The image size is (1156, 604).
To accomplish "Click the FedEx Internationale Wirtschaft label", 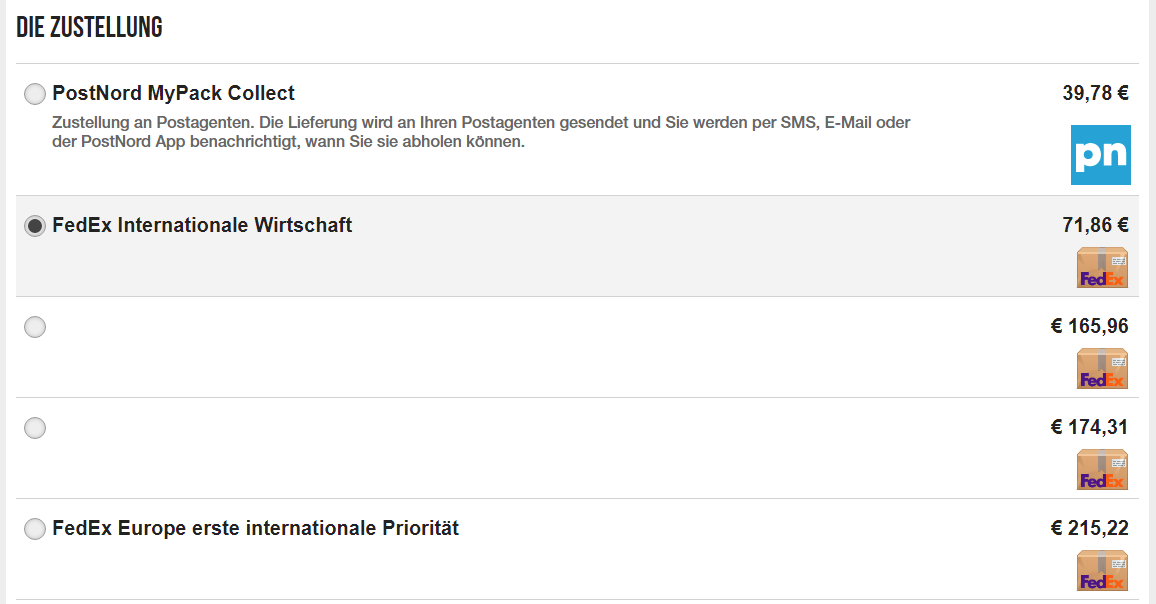I will [x=202, y=225].
